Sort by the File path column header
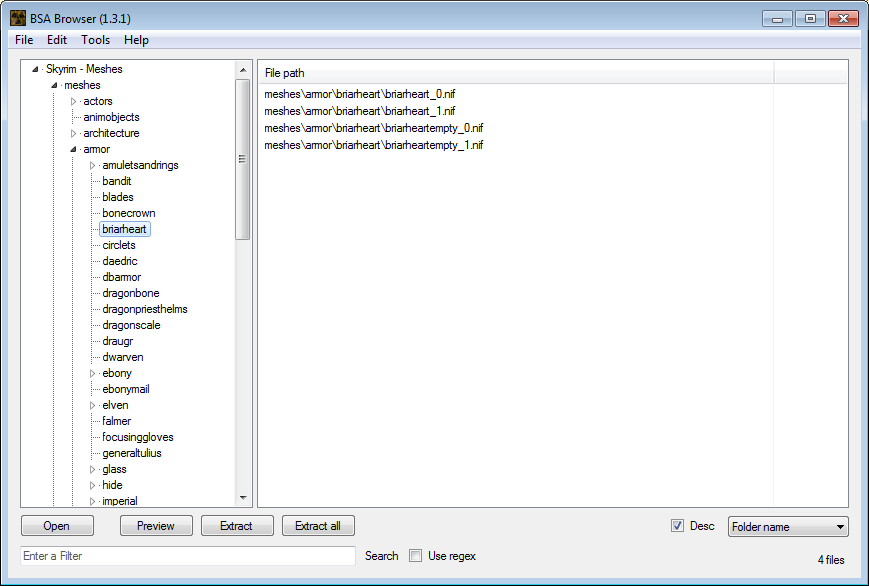The image size is (869, 586). [x=516, y=73]
